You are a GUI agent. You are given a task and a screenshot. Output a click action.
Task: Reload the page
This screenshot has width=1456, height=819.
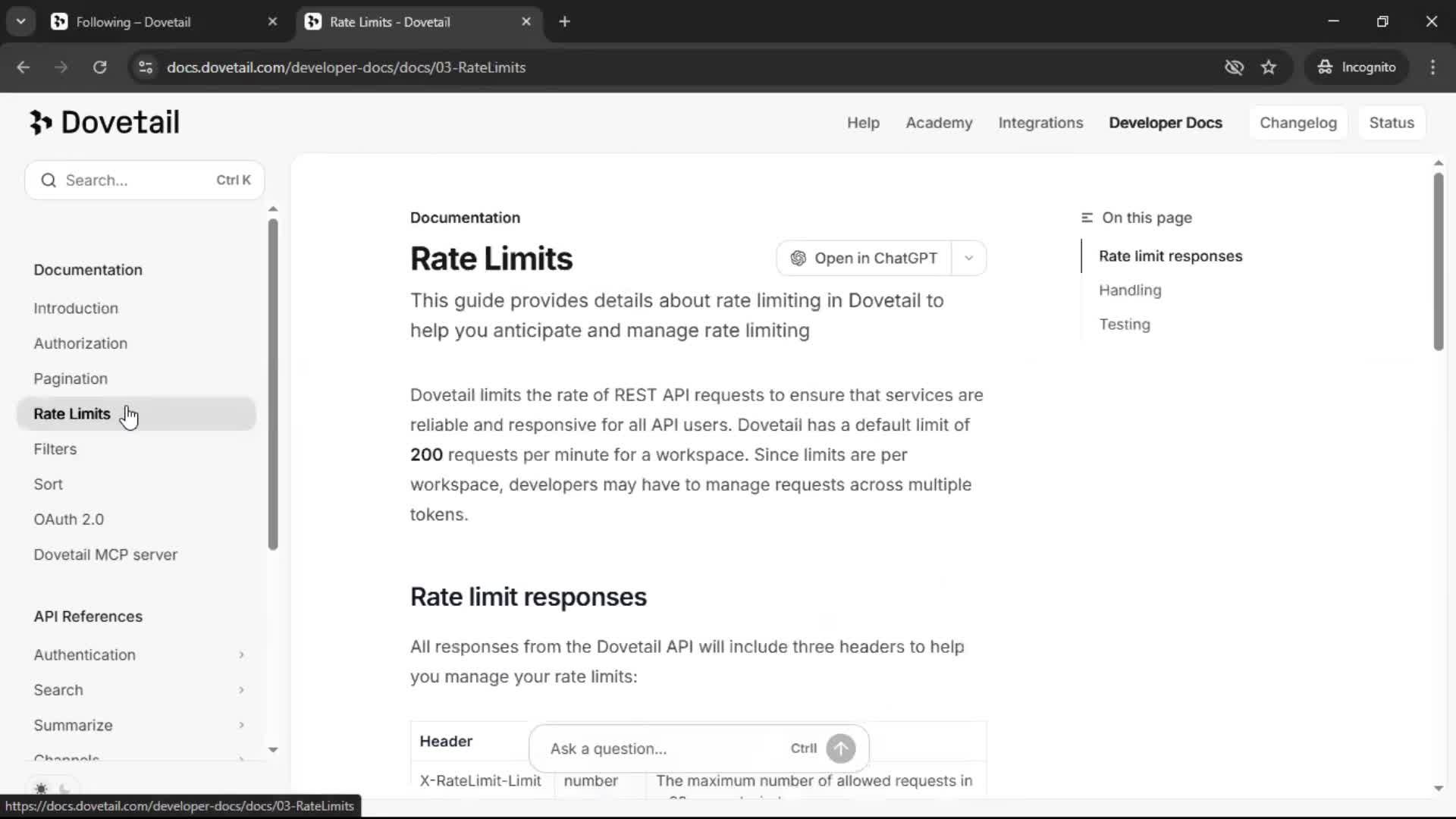pos(99,67)
